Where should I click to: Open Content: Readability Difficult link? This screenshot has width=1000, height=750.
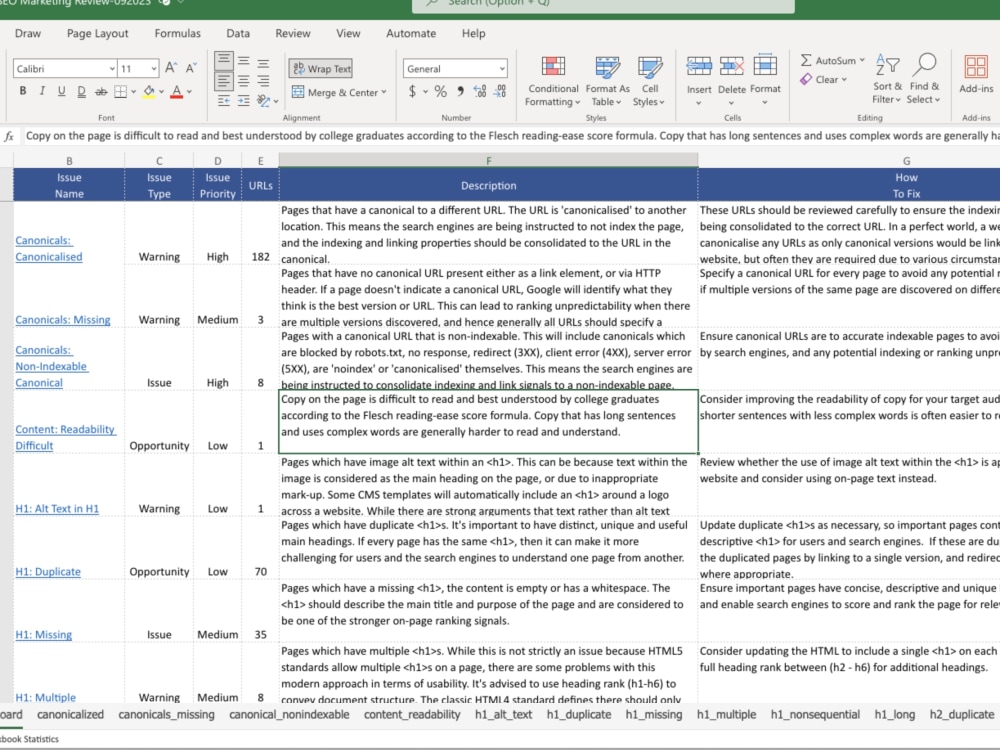[65, 438]
